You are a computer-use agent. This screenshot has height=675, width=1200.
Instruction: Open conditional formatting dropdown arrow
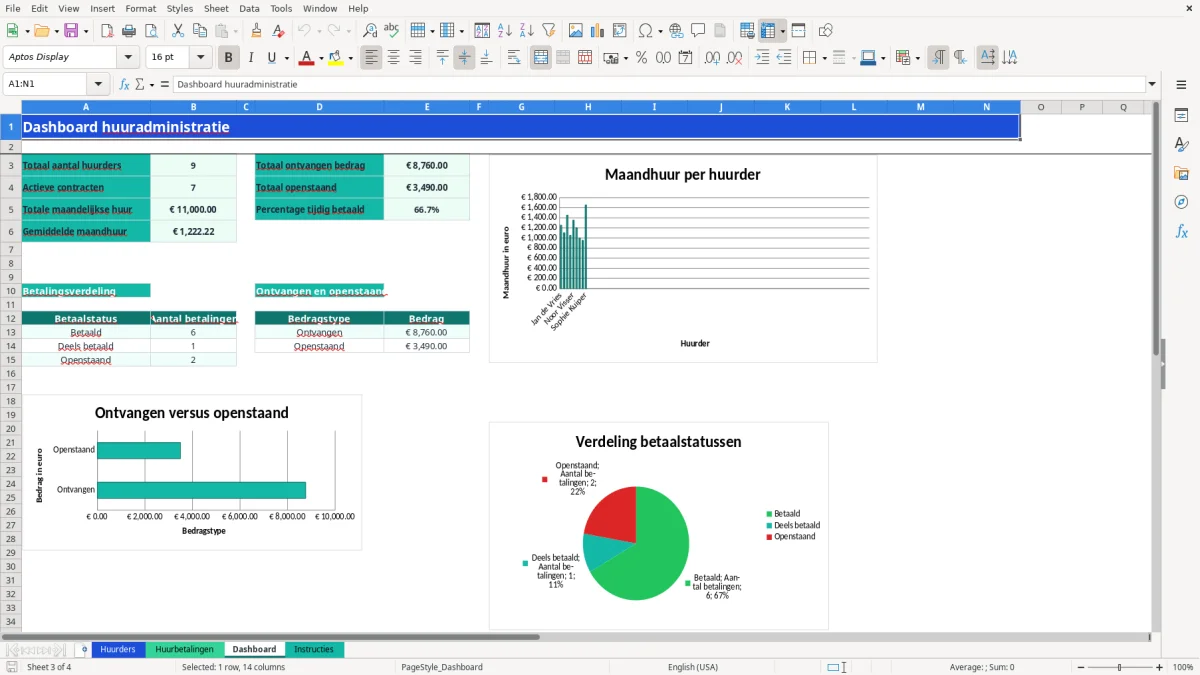pyautogui.click(x=917, y=58)
